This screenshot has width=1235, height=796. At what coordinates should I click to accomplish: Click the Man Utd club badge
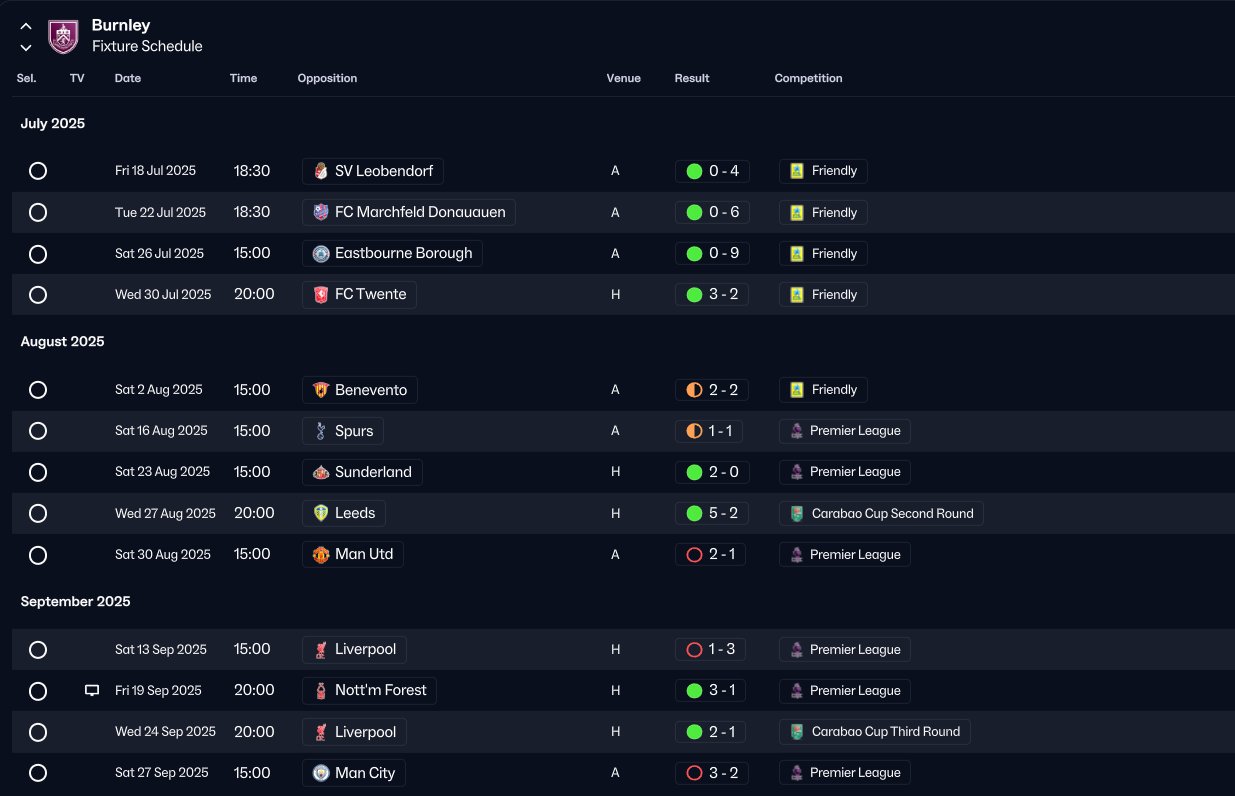point(321,554)
